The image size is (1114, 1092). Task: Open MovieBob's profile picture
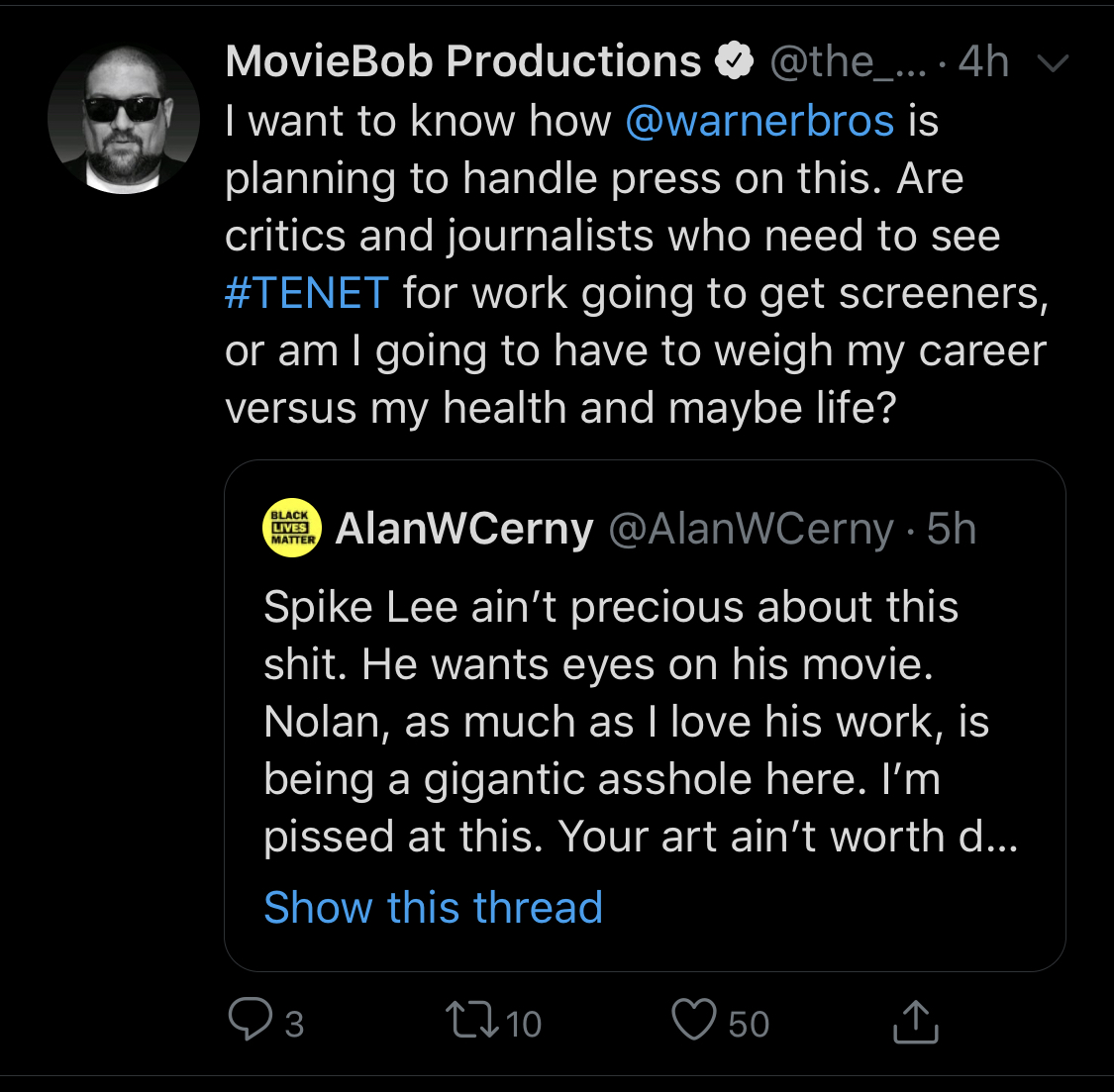(124, 120)
